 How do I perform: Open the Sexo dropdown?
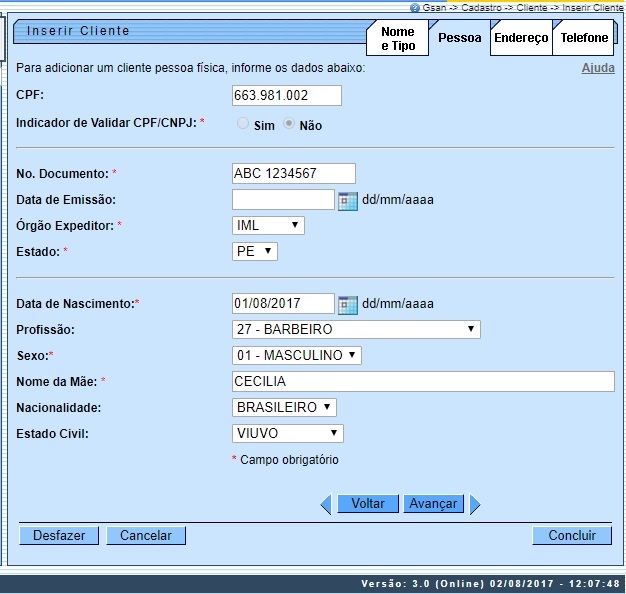click(296, 356)
